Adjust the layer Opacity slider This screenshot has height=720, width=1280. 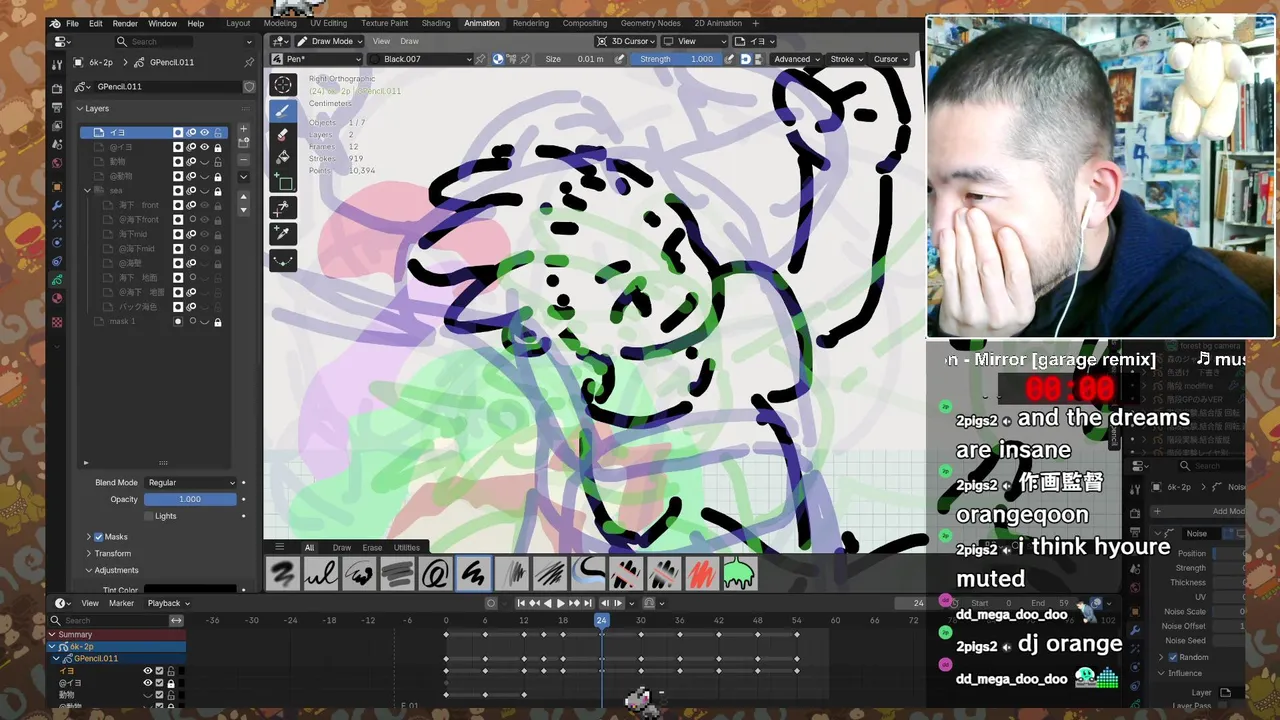point(190,499)
